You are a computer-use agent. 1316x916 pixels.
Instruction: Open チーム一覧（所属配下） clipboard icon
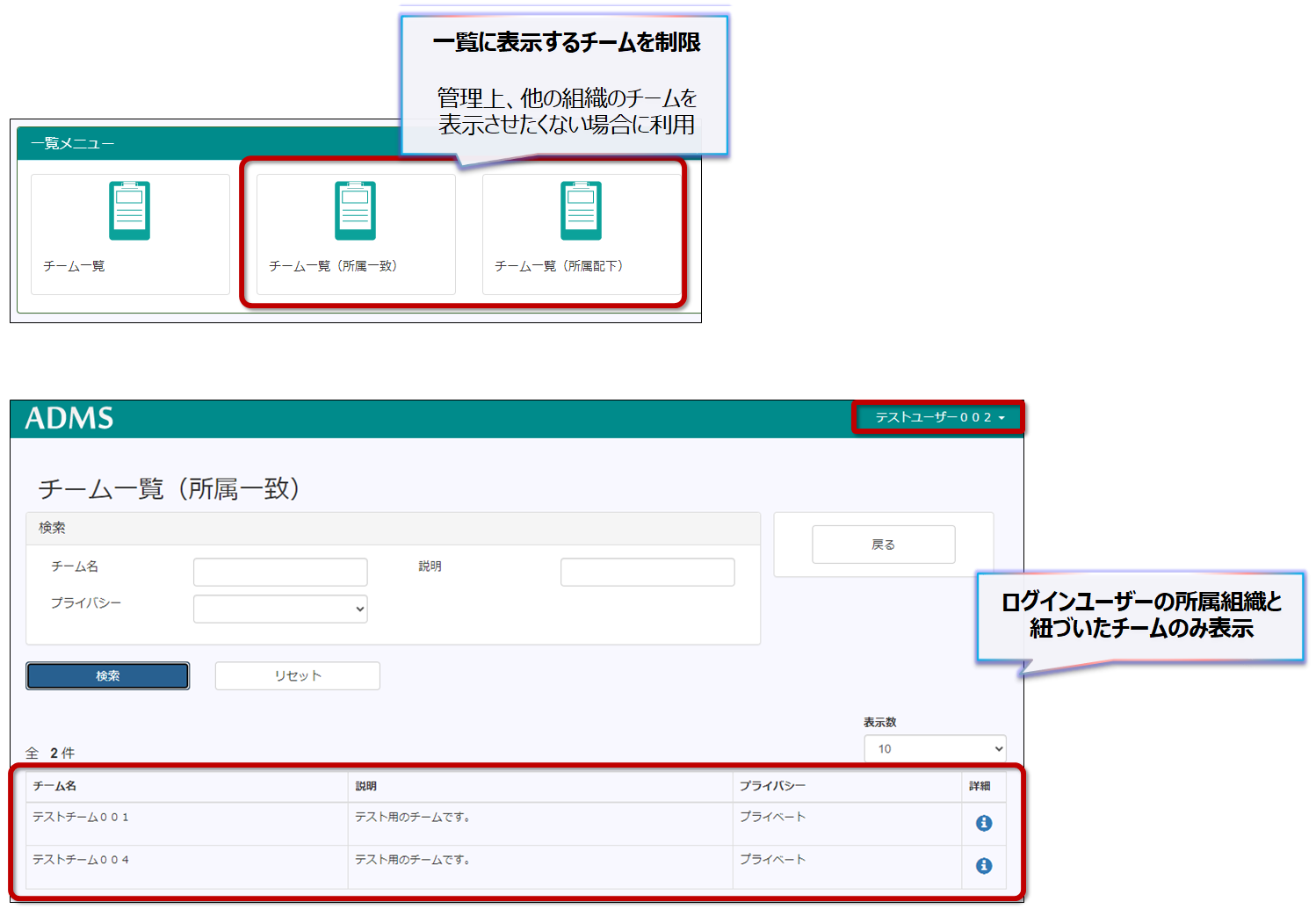(x=581, y=211)
